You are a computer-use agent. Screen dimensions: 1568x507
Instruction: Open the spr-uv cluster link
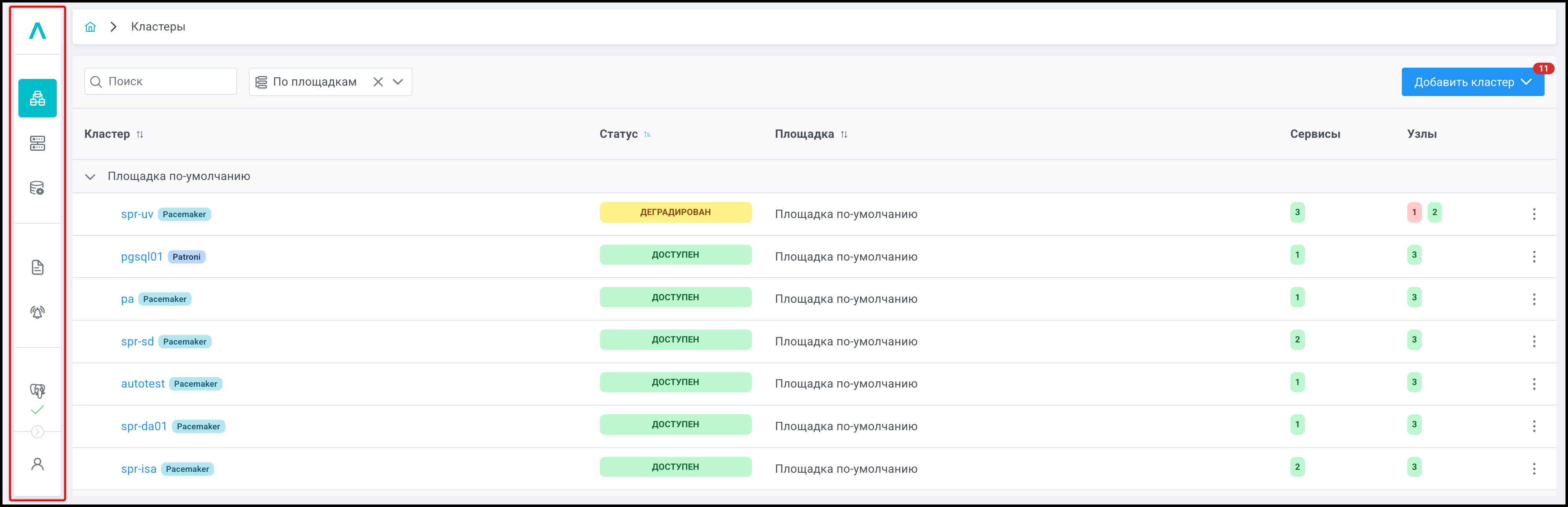[137, 214]
